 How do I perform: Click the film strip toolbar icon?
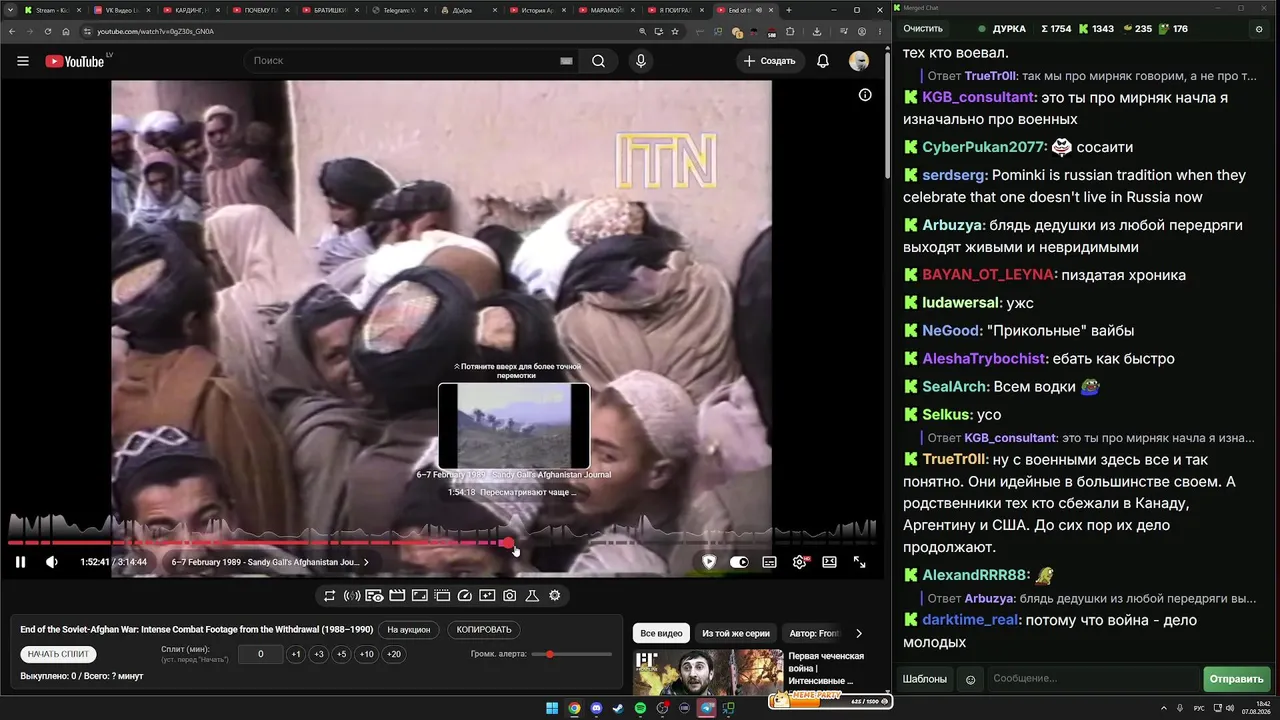pos(442,596)
